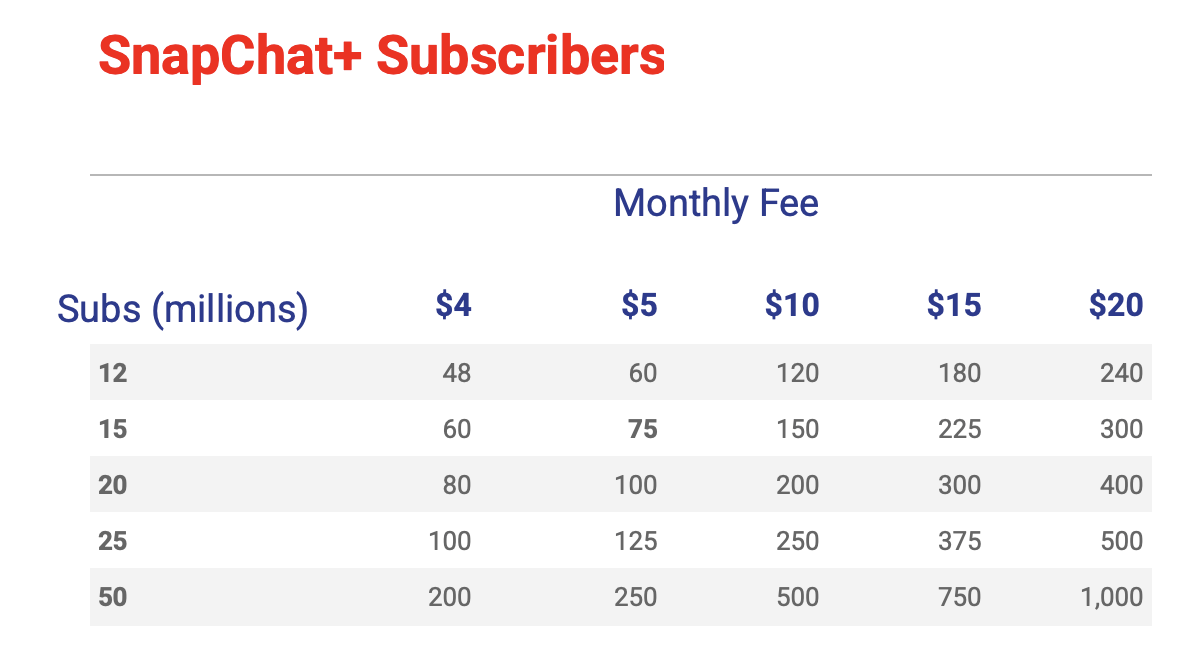Select the 20 million subs row label
1204x662 pixels.
[x=113, y=485]
